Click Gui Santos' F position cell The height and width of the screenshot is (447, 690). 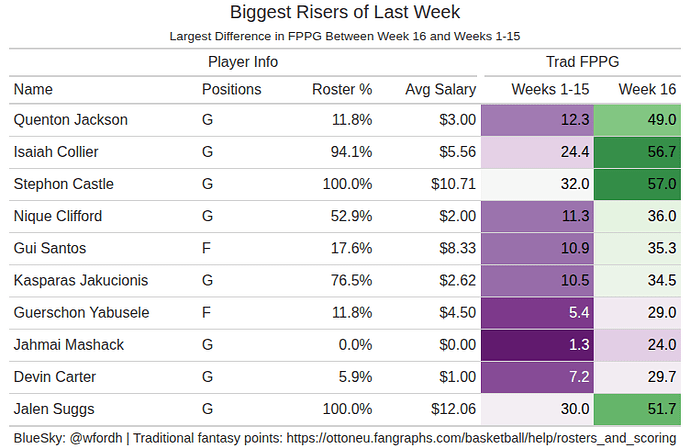tap(206, 248)
